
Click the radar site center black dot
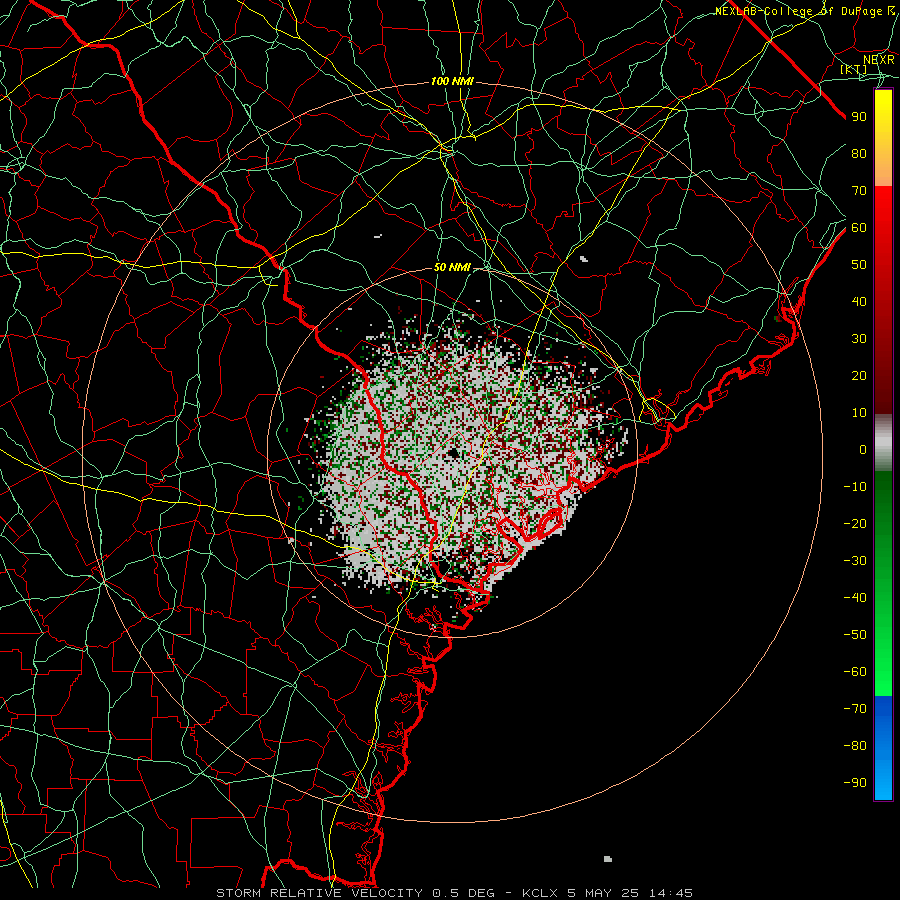tap(454, 453)
